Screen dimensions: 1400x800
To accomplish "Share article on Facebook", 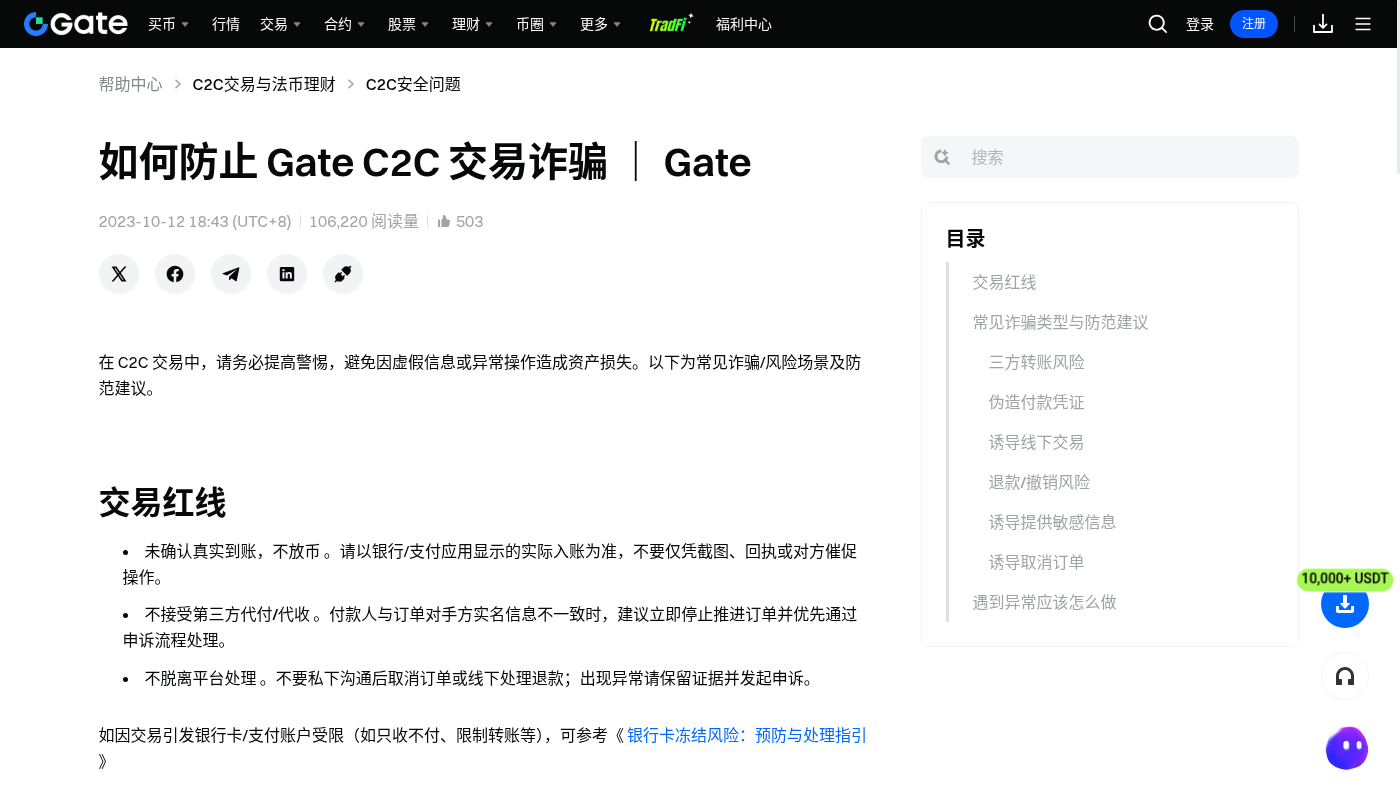I will click(175, 274).
